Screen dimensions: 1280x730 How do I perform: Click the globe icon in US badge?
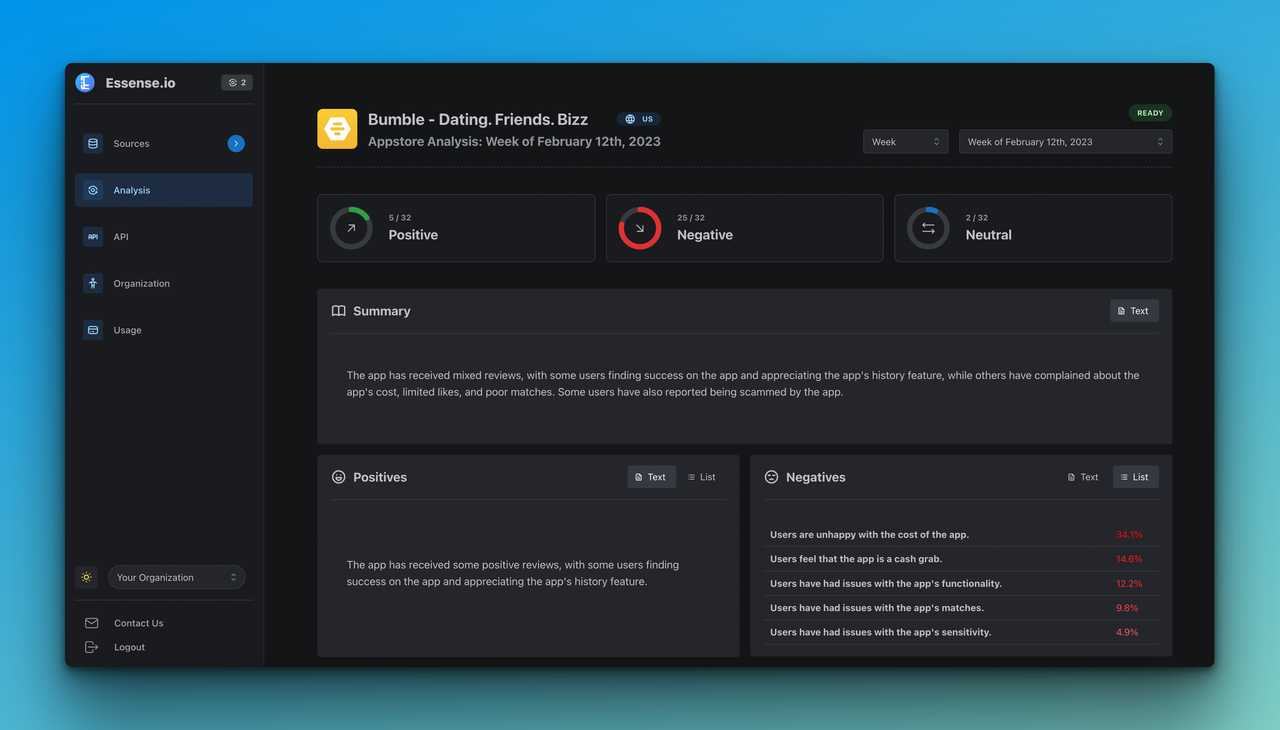pyautogui.click(x=630, y=119)
